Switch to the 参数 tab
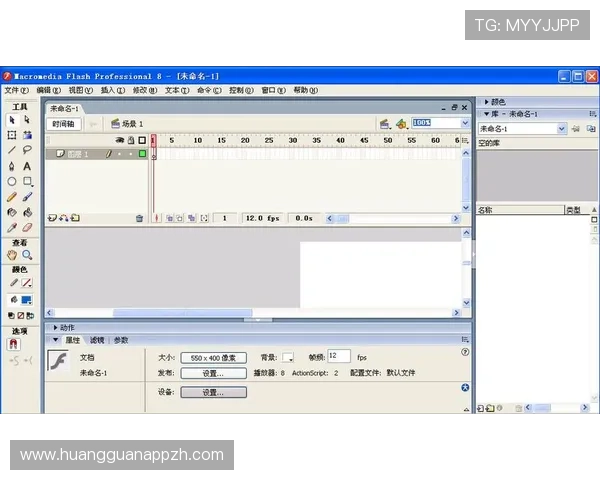Screen dimensions: 600x480 pos(121,340)
